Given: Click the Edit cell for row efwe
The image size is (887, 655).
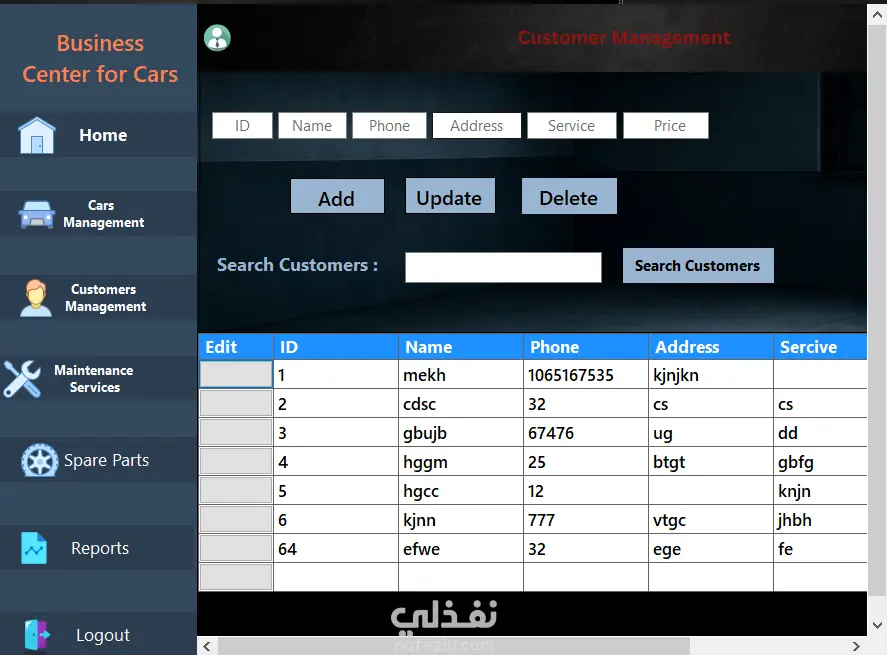Looking at the screenshot, I should point(236,548).
